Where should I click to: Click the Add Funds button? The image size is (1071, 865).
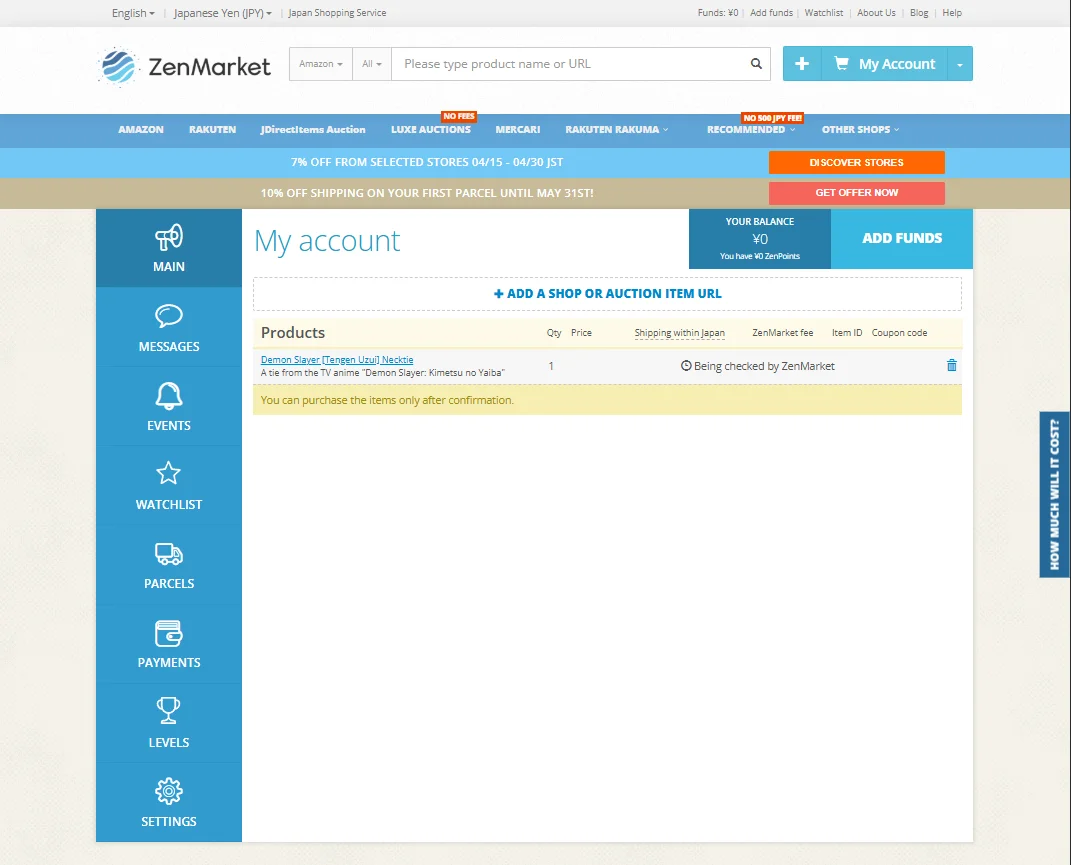tap(902, 238)
